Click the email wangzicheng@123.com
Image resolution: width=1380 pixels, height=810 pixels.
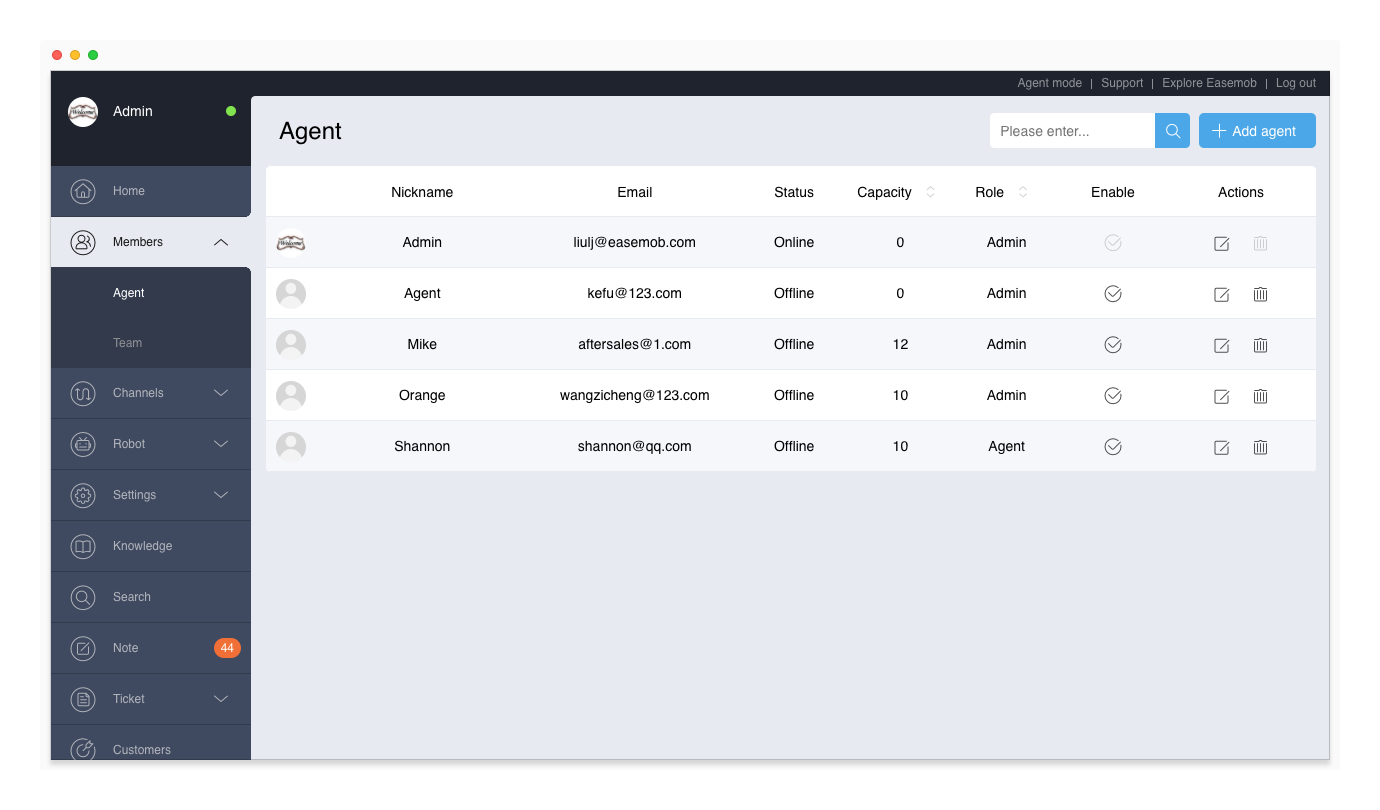635,395
